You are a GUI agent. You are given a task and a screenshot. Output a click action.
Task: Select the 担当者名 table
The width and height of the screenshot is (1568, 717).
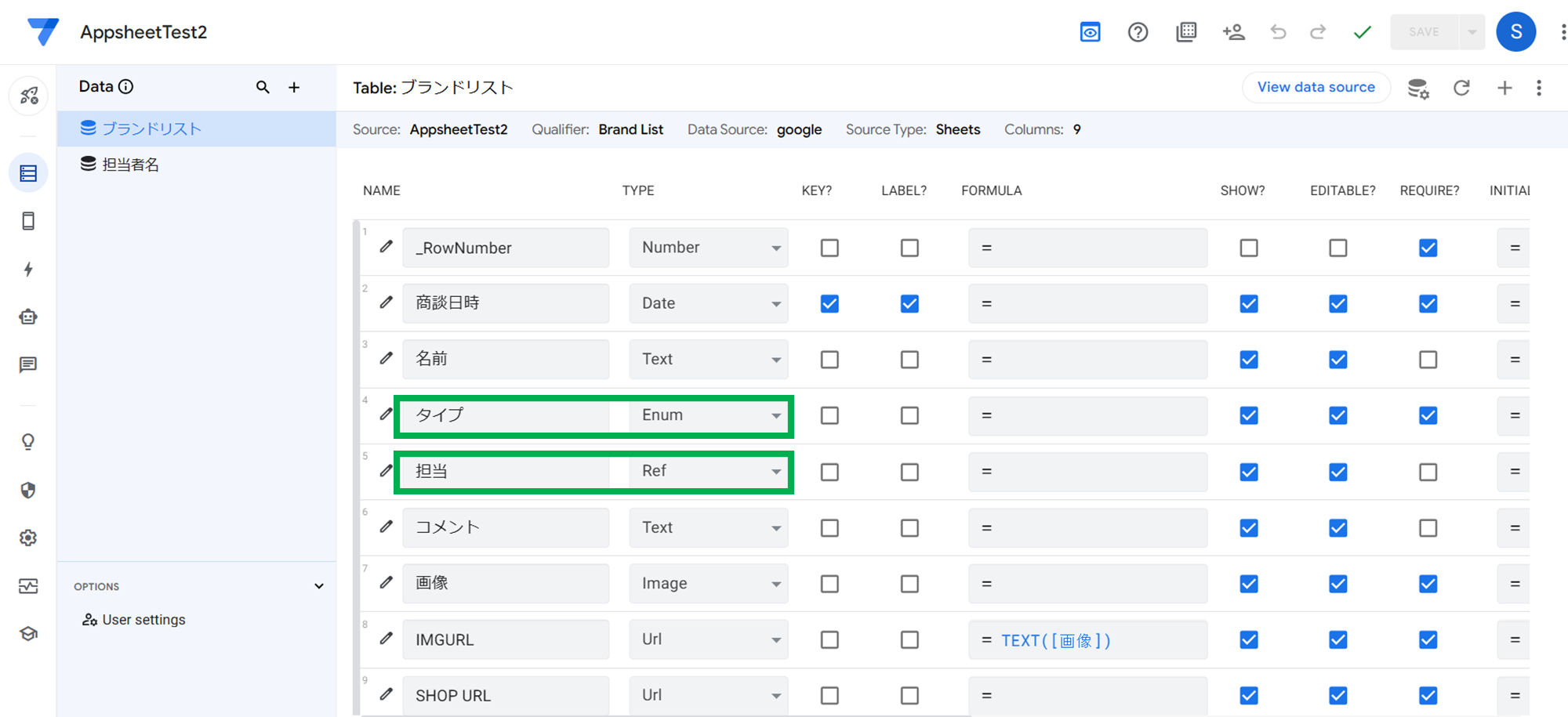click(x=197, y=165)
